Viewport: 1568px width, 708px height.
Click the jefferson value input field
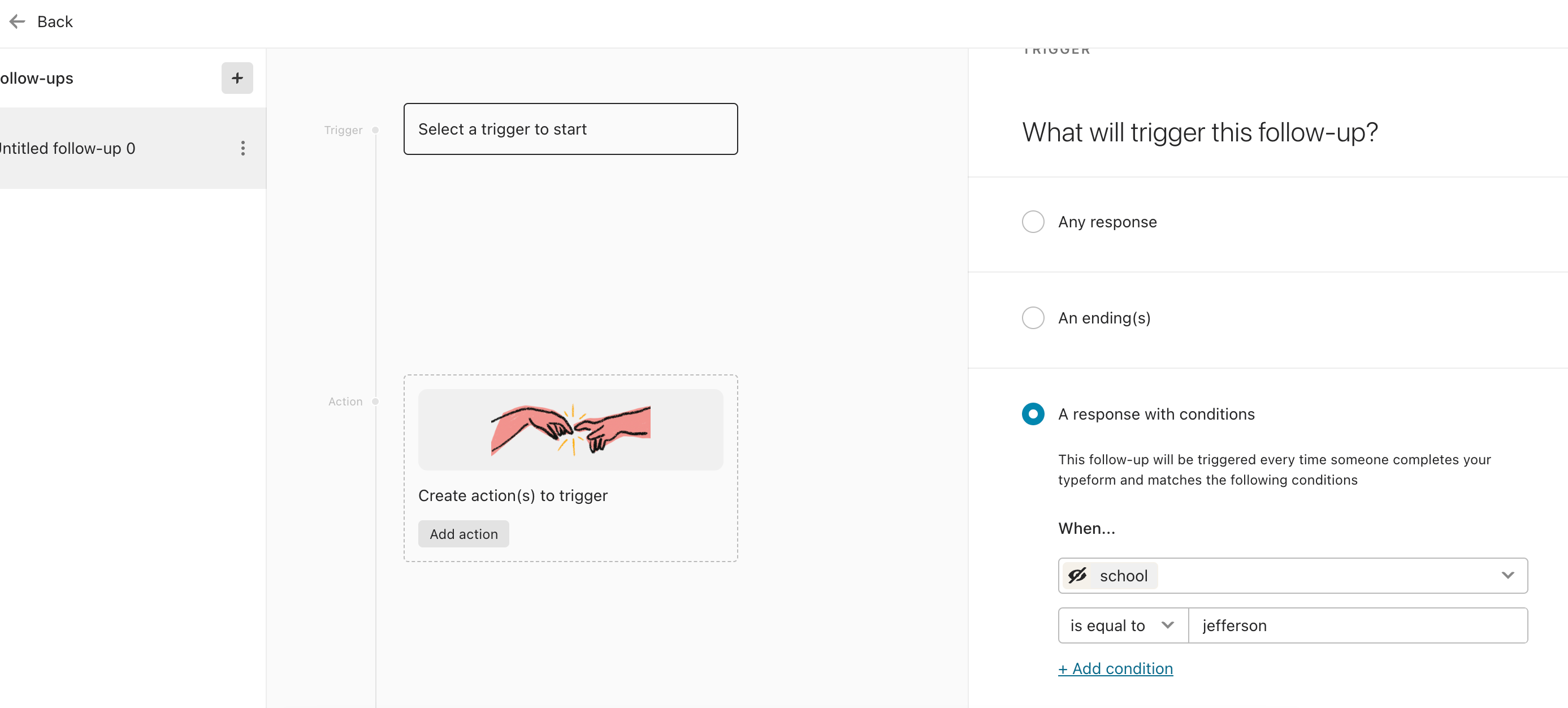point(1357,625)
